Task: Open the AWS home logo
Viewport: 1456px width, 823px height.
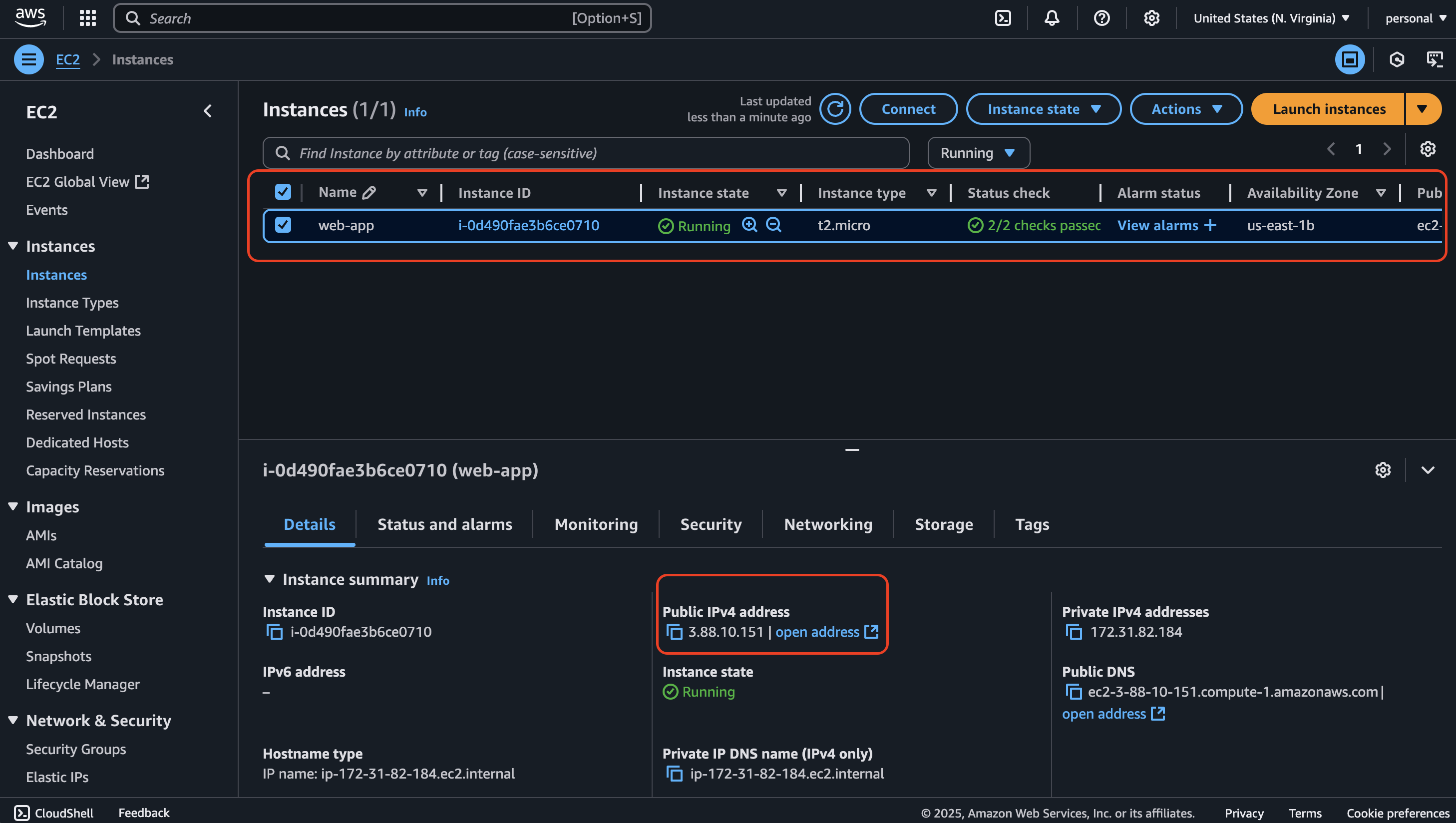Action: [30, 18]
